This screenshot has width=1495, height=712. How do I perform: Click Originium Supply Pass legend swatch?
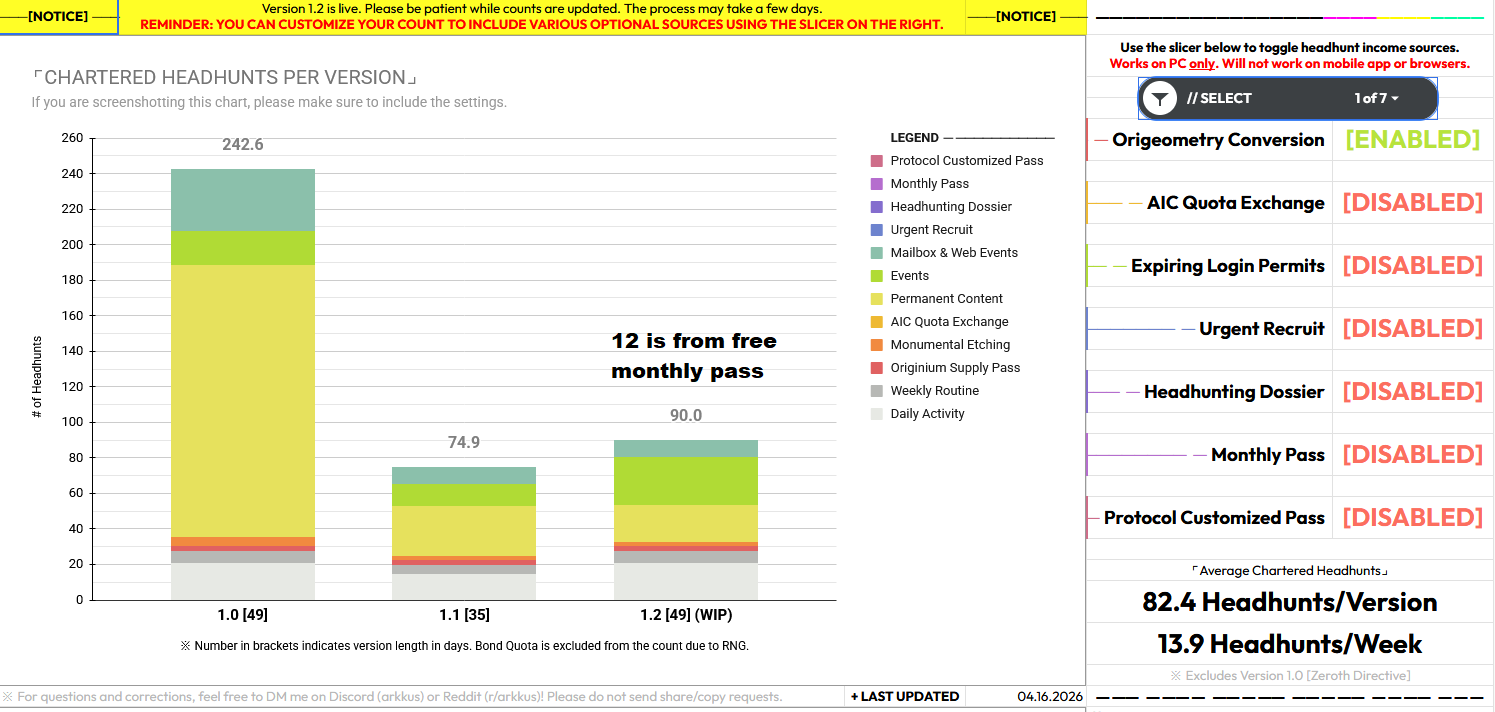click(877, 368)
